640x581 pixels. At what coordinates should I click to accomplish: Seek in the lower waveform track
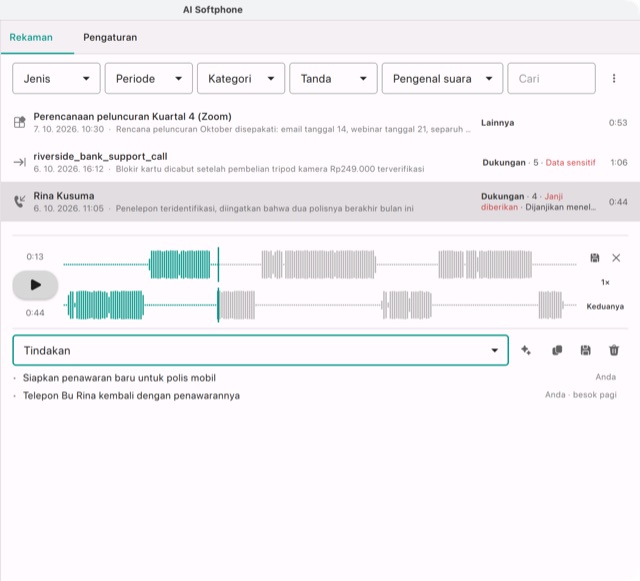pos(320,305)
